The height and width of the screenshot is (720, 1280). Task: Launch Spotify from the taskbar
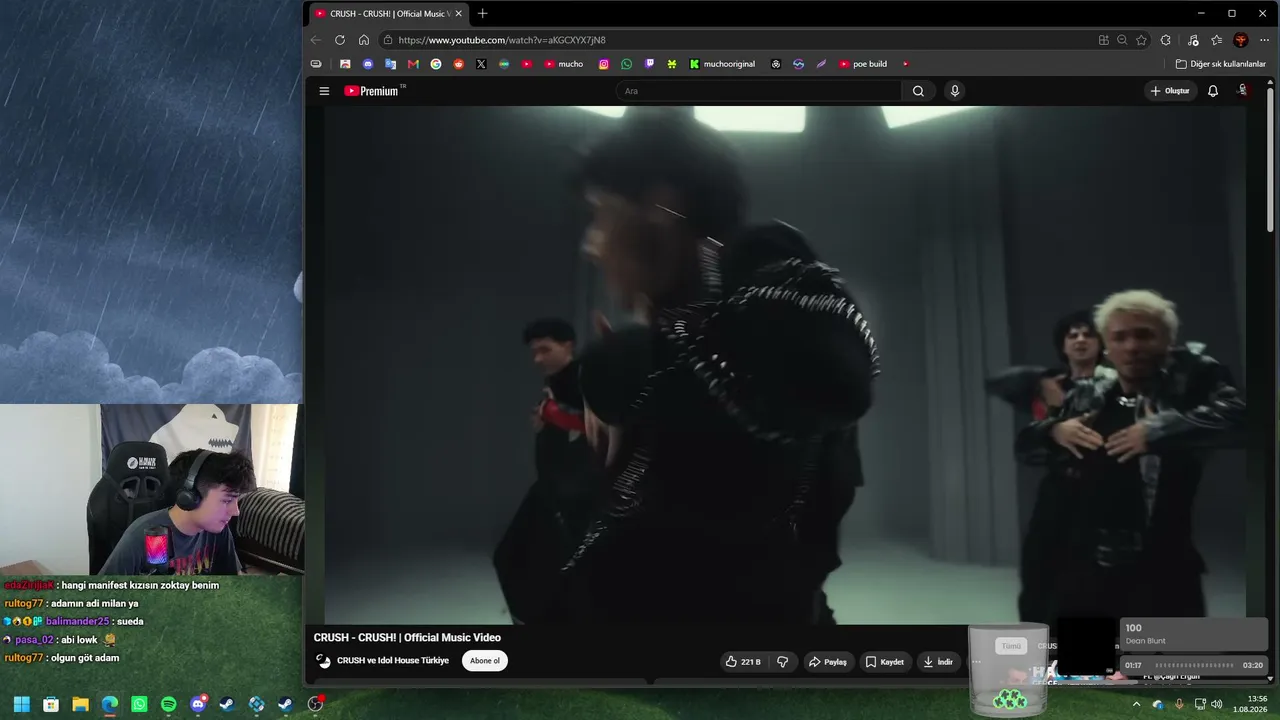(x=168, y=704)
